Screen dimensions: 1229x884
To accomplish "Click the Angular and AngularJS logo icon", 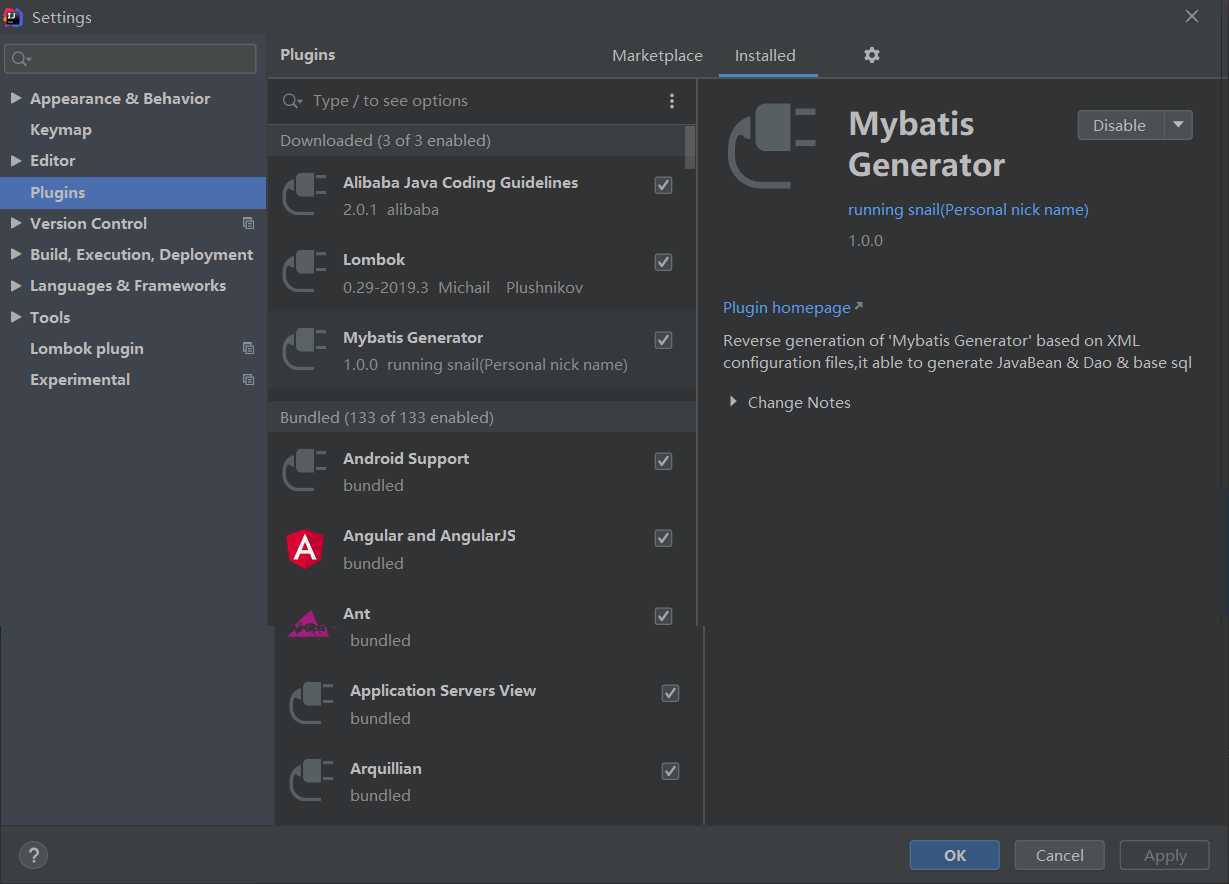I will (305, 548).
